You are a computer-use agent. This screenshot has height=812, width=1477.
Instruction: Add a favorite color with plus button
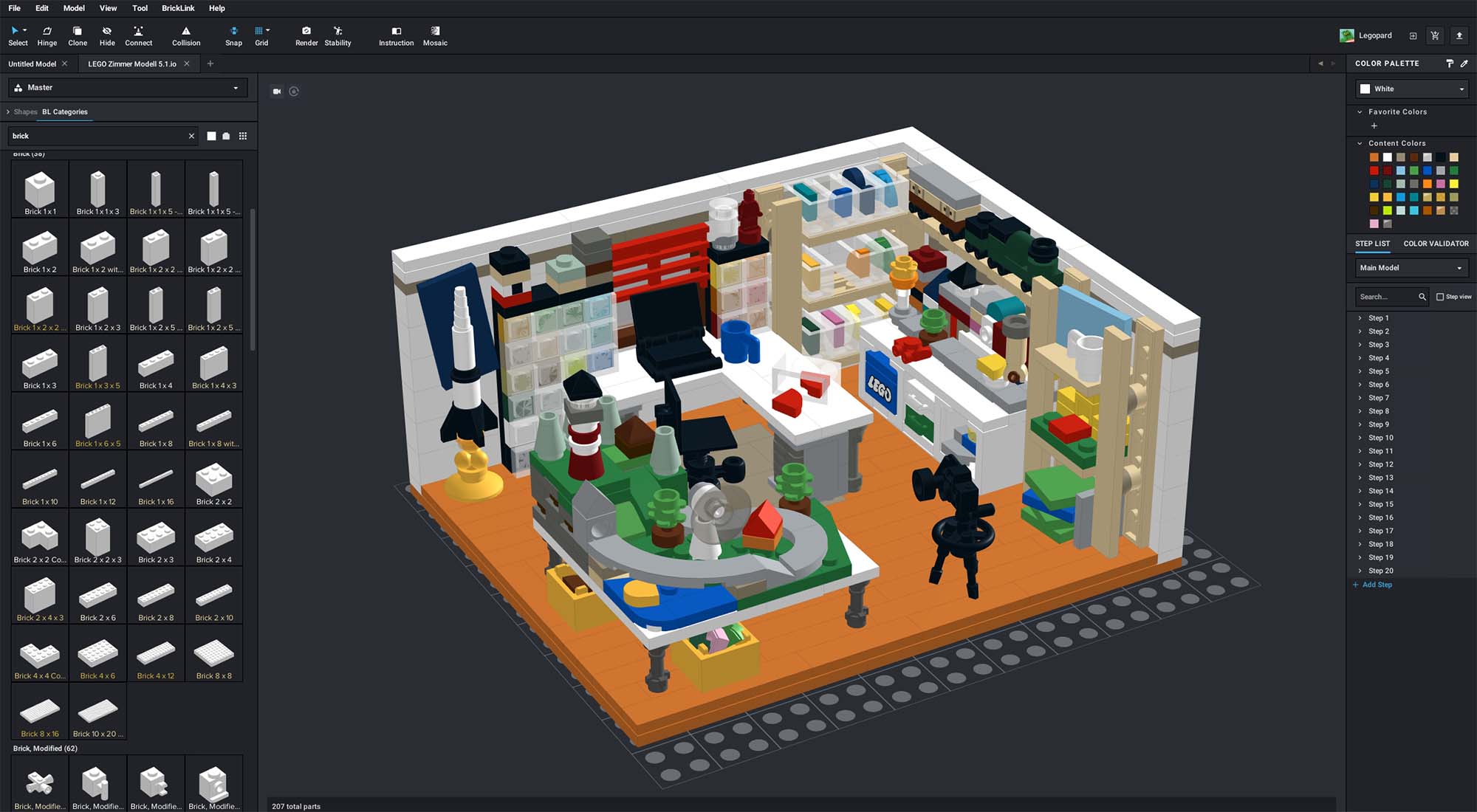[x=1374, y=125]
